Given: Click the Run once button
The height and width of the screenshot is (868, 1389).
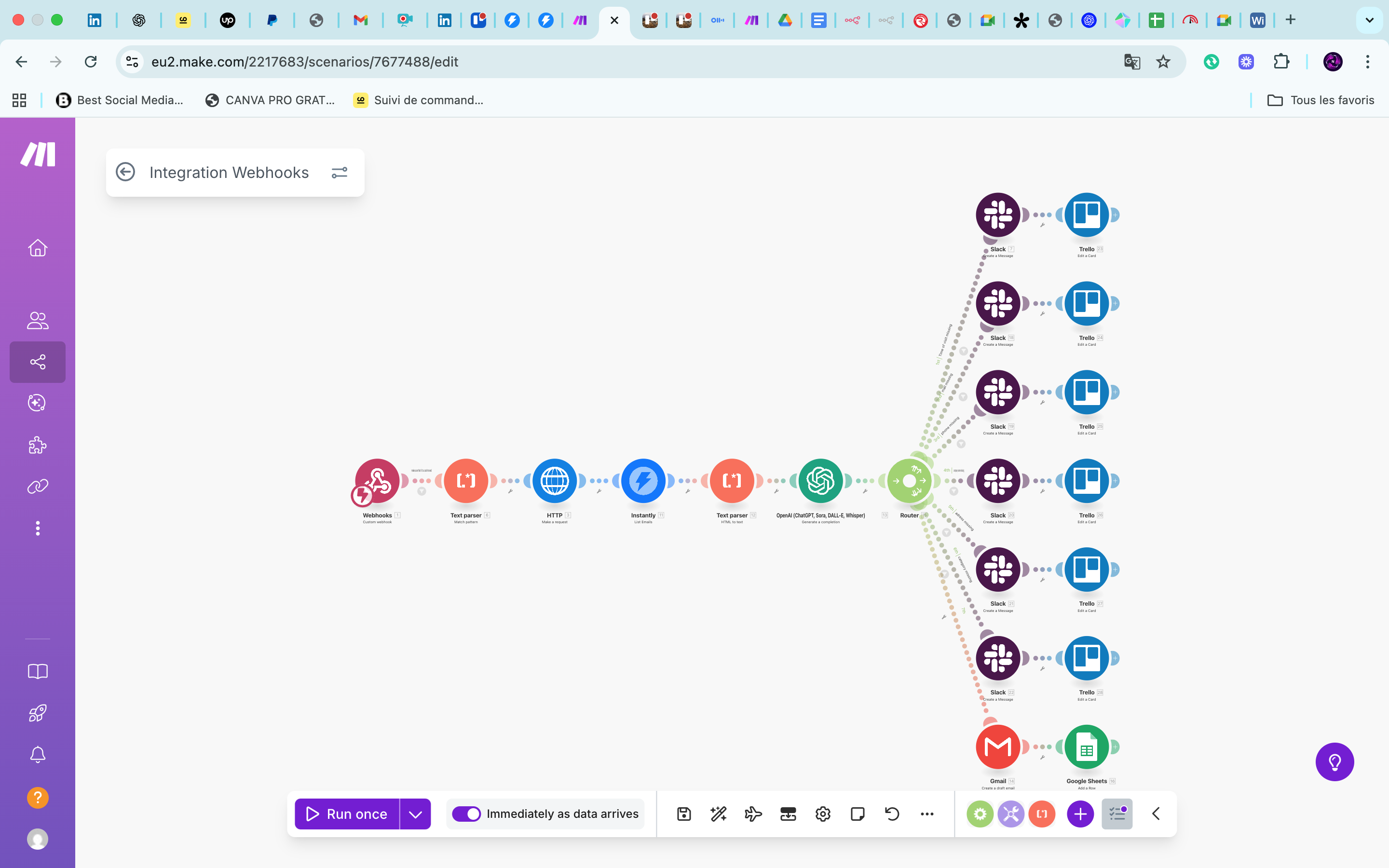Looking at the screenshot, I should (x=347, y=814).
